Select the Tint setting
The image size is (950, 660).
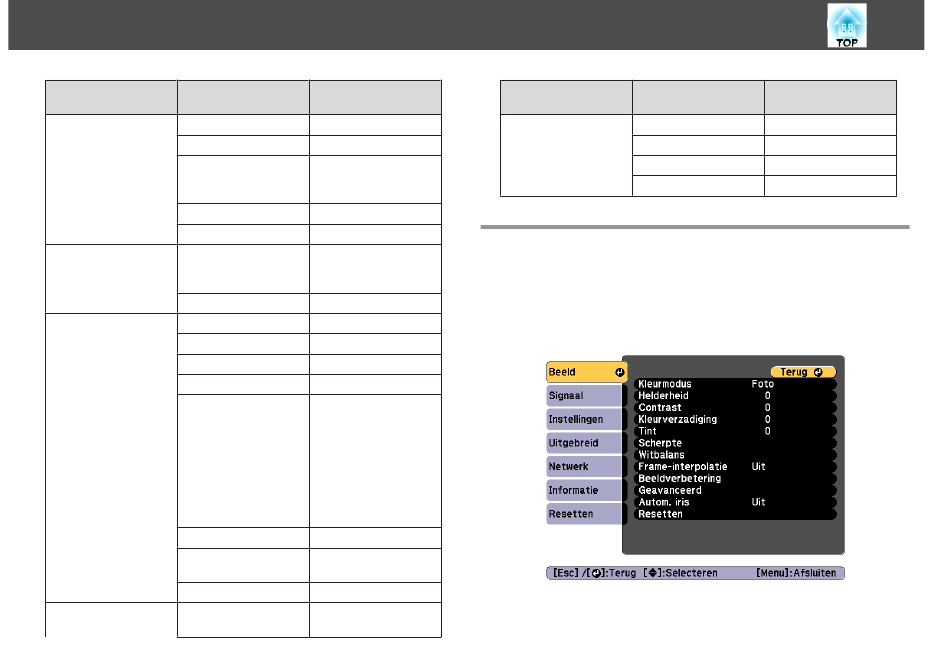point(735,432)
